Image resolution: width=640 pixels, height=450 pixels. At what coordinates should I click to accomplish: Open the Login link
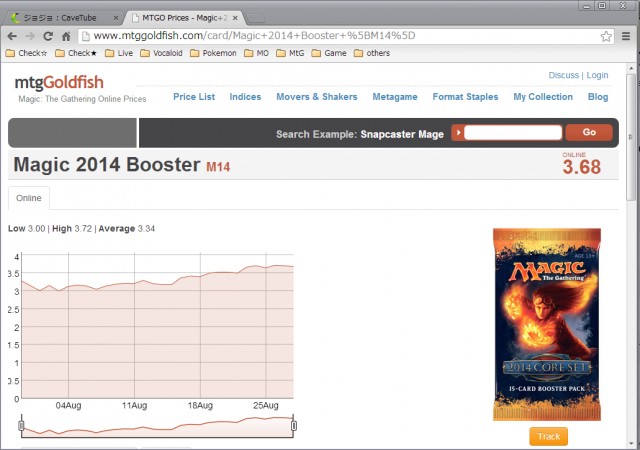tap(597, 75)
